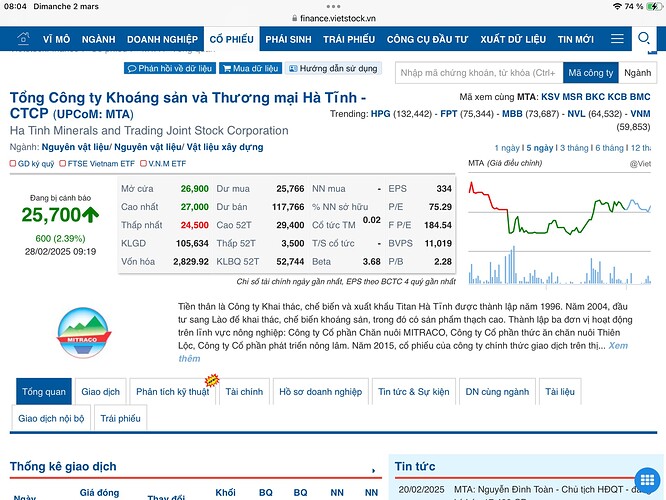Open the CỔ PHIẾU menu
The image size is (666, 500).
point(232,39)
